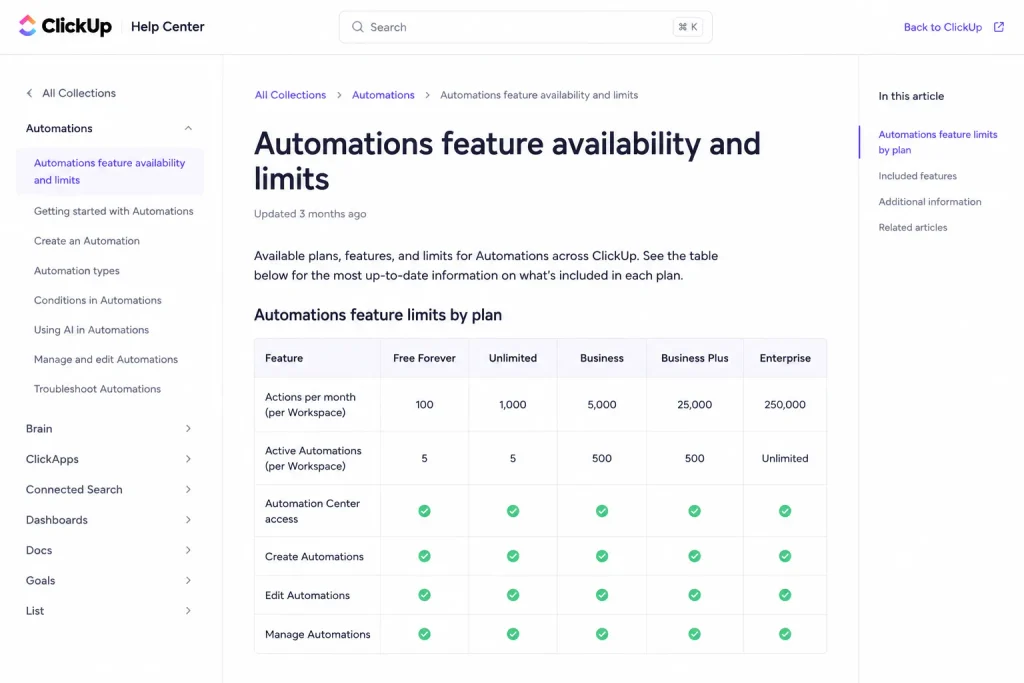Open Using AI in Automations article
The width and height of the screenshot is (1024, 683).
(x=91, y=330)
